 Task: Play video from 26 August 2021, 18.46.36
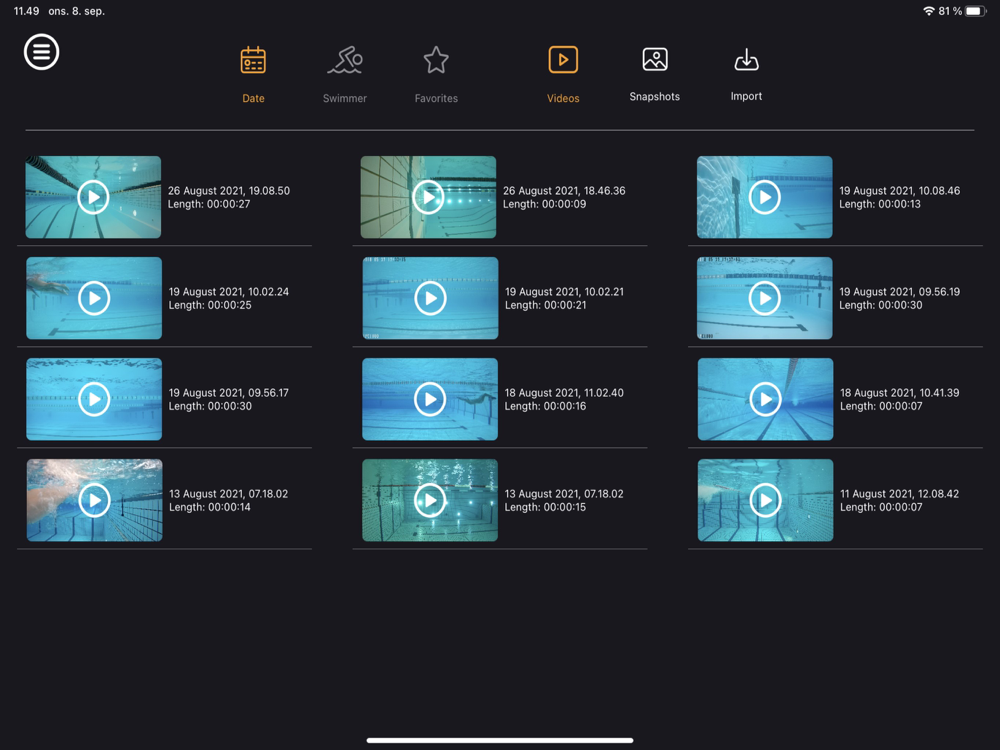428,197
